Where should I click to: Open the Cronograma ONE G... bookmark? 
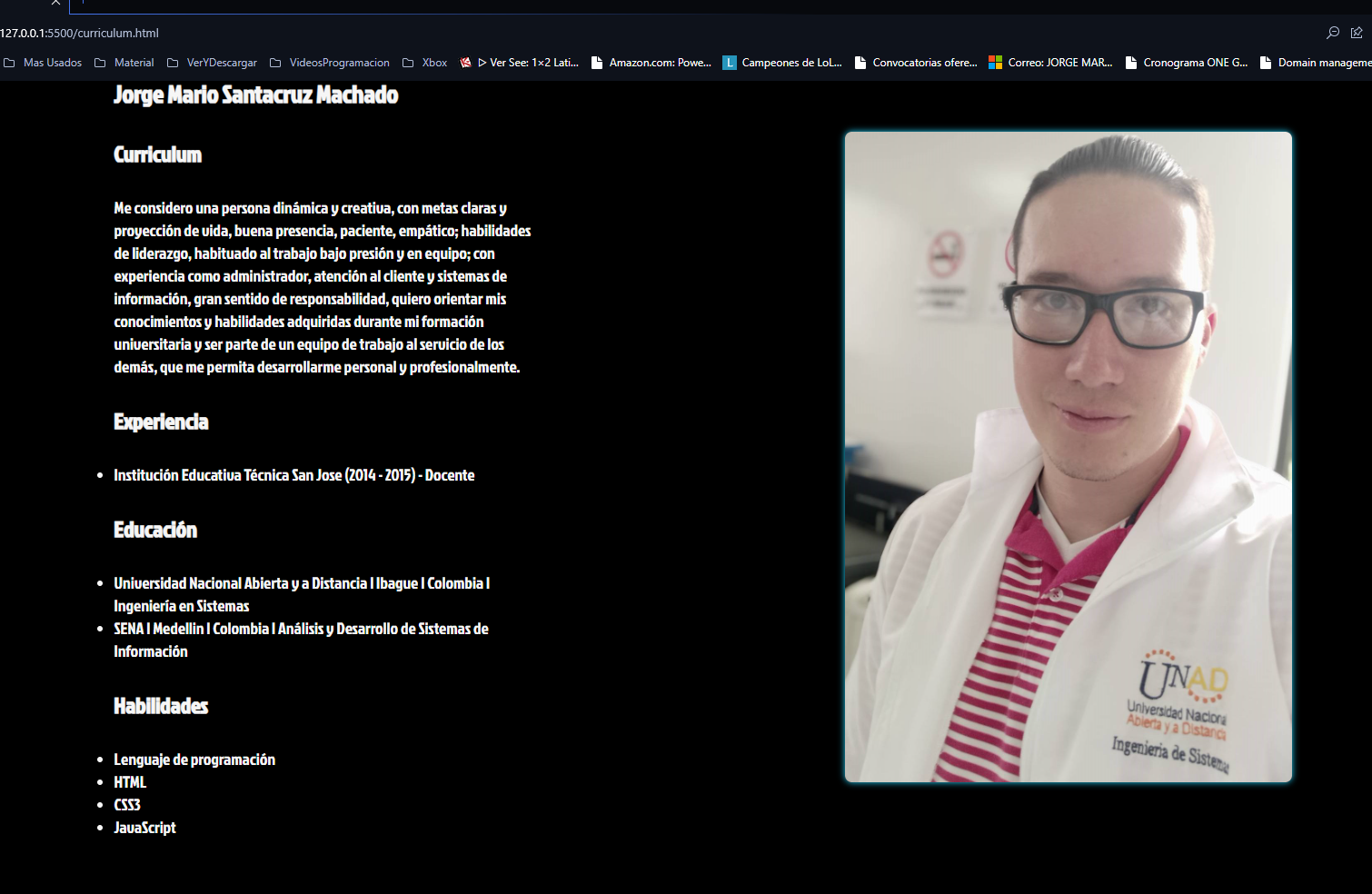[1187, 63]
